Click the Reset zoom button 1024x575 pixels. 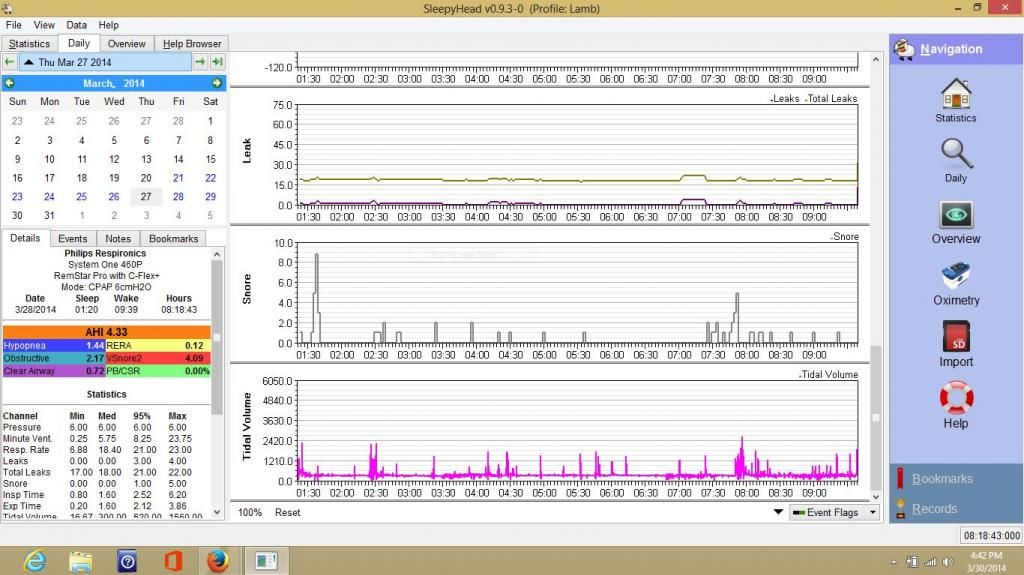click(287, 512)
